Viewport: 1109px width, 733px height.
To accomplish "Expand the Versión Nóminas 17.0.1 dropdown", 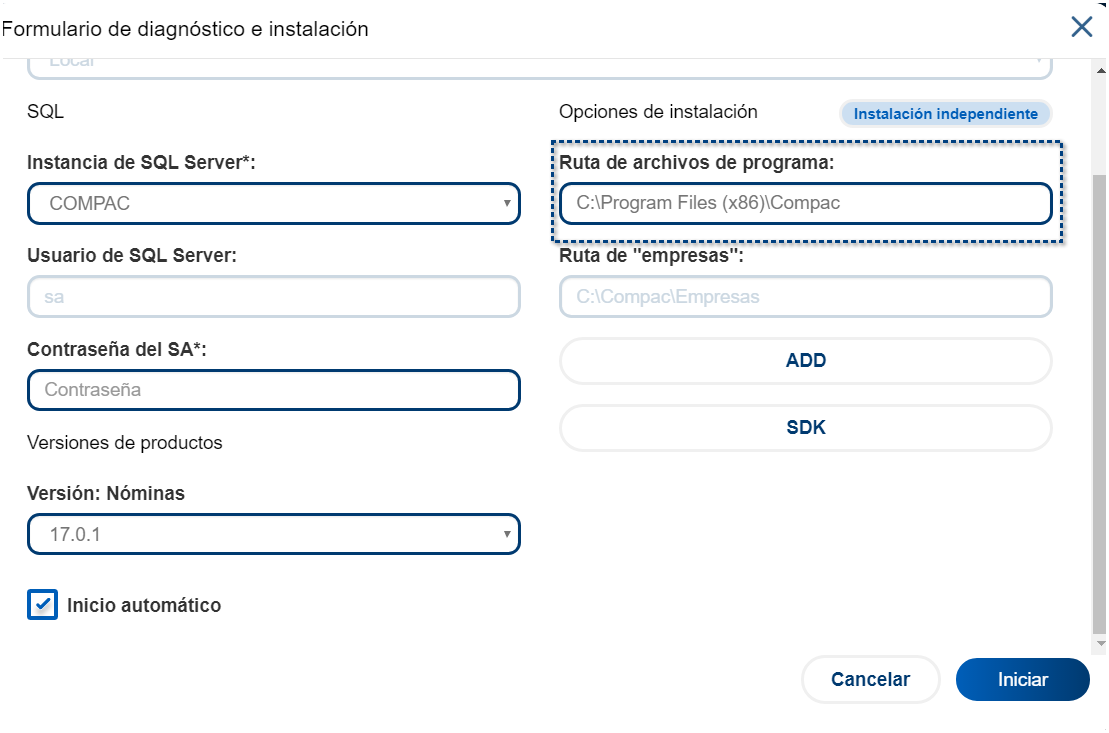I will (273, 535).
